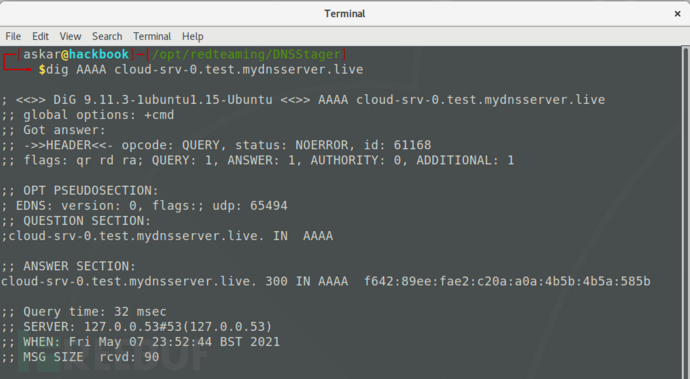This screenshot has height=379, width=690.
Task: Click the prompt path /opt/redteaming/DNSStager
Action: pyautogui.click(x=246, y=54)
